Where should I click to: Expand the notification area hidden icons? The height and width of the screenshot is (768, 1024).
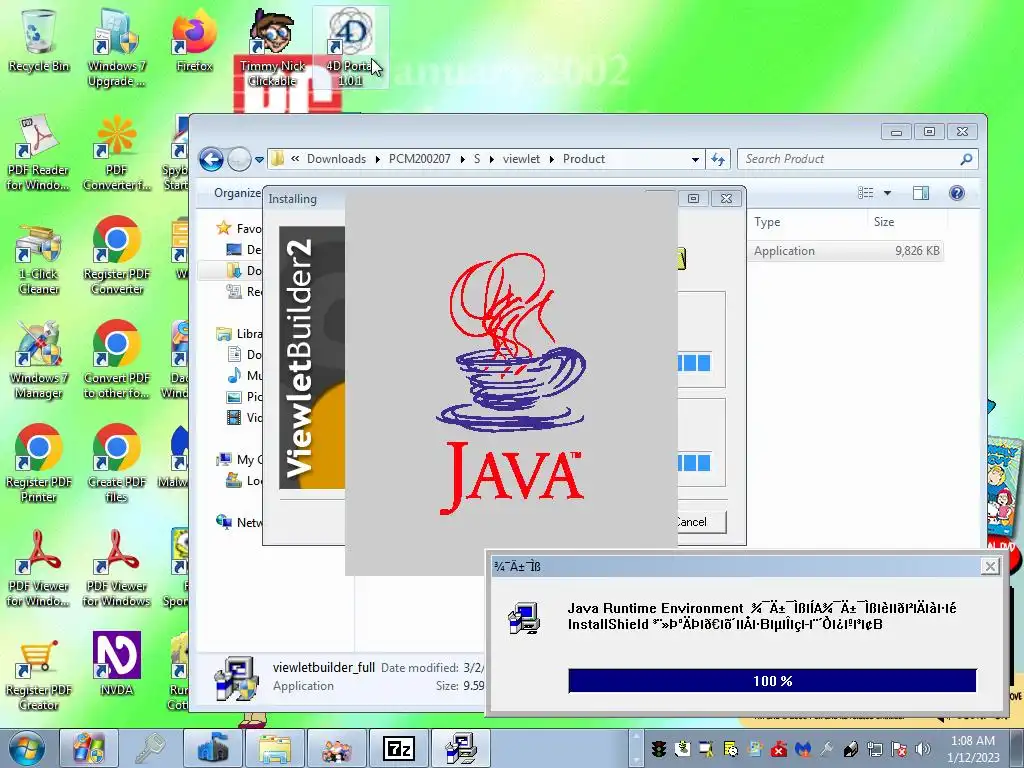point(635,749)
